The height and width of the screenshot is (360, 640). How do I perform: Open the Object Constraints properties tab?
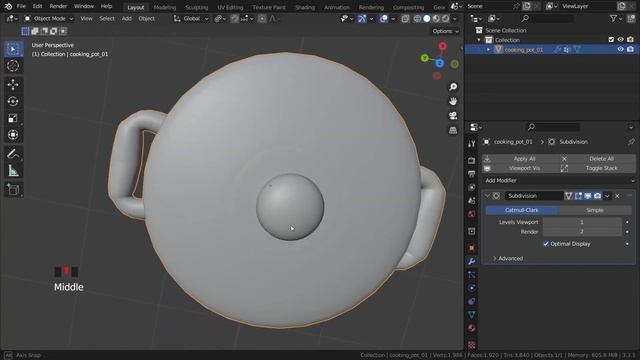coord(472,301)
